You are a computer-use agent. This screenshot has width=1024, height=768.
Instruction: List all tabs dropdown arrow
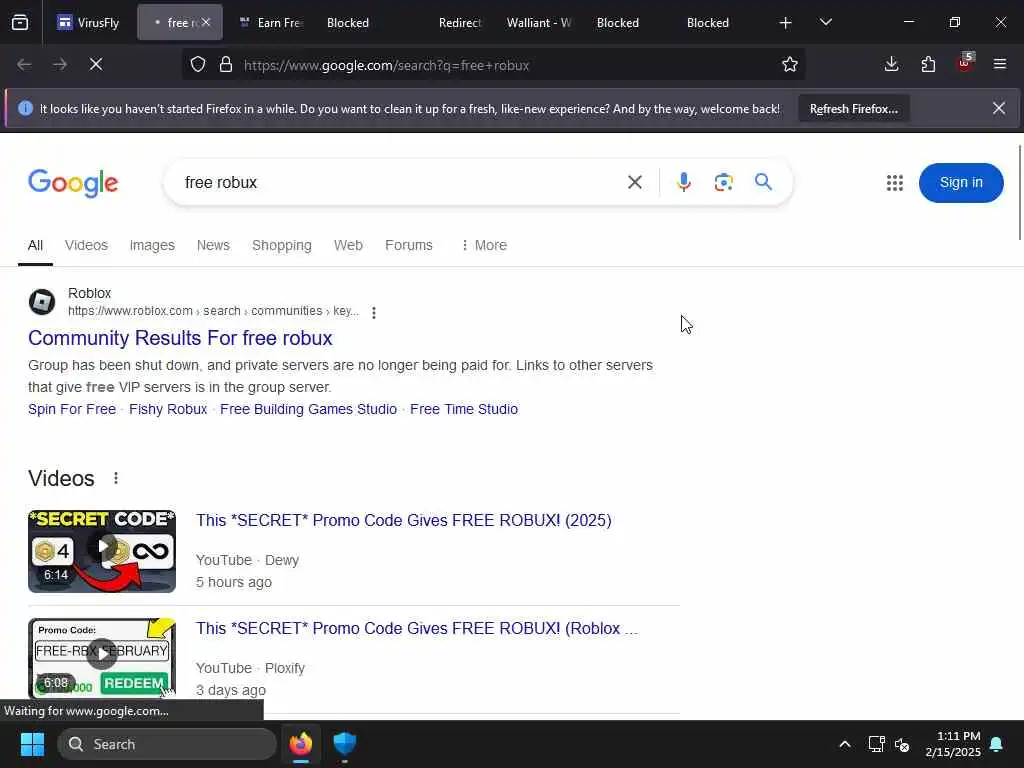[826, 22]
